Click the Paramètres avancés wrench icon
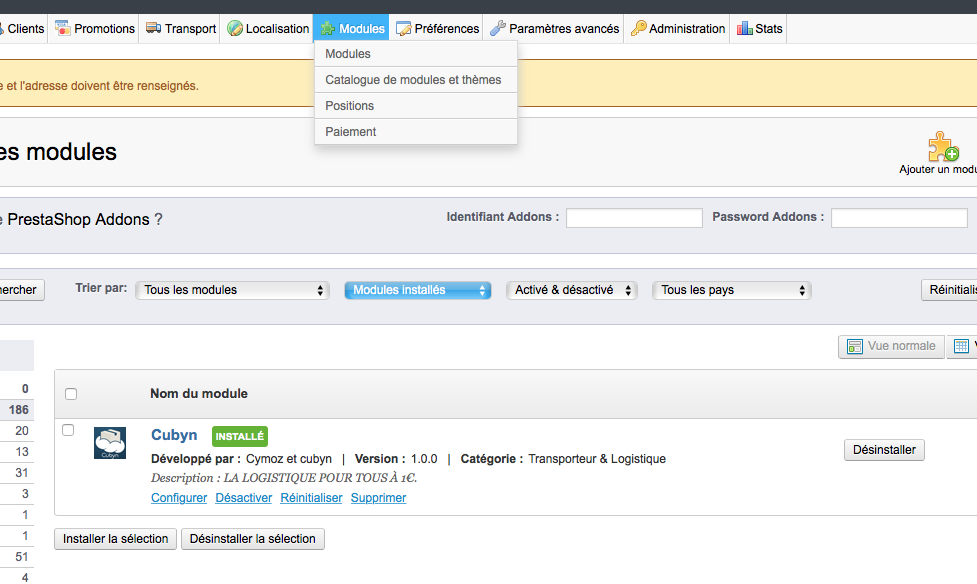Image resolution: width=977 pixels, height=584 pixels. pos(497,28)
